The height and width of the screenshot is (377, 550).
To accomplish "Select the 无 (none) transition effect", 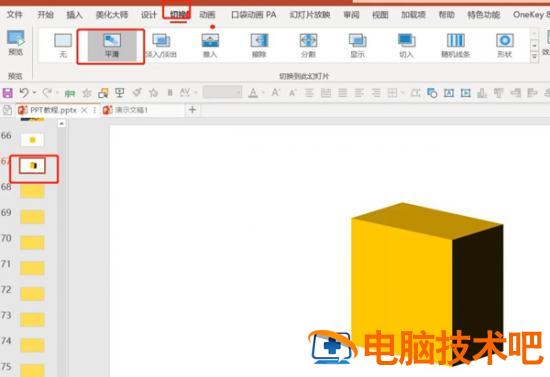I will 63,46.
